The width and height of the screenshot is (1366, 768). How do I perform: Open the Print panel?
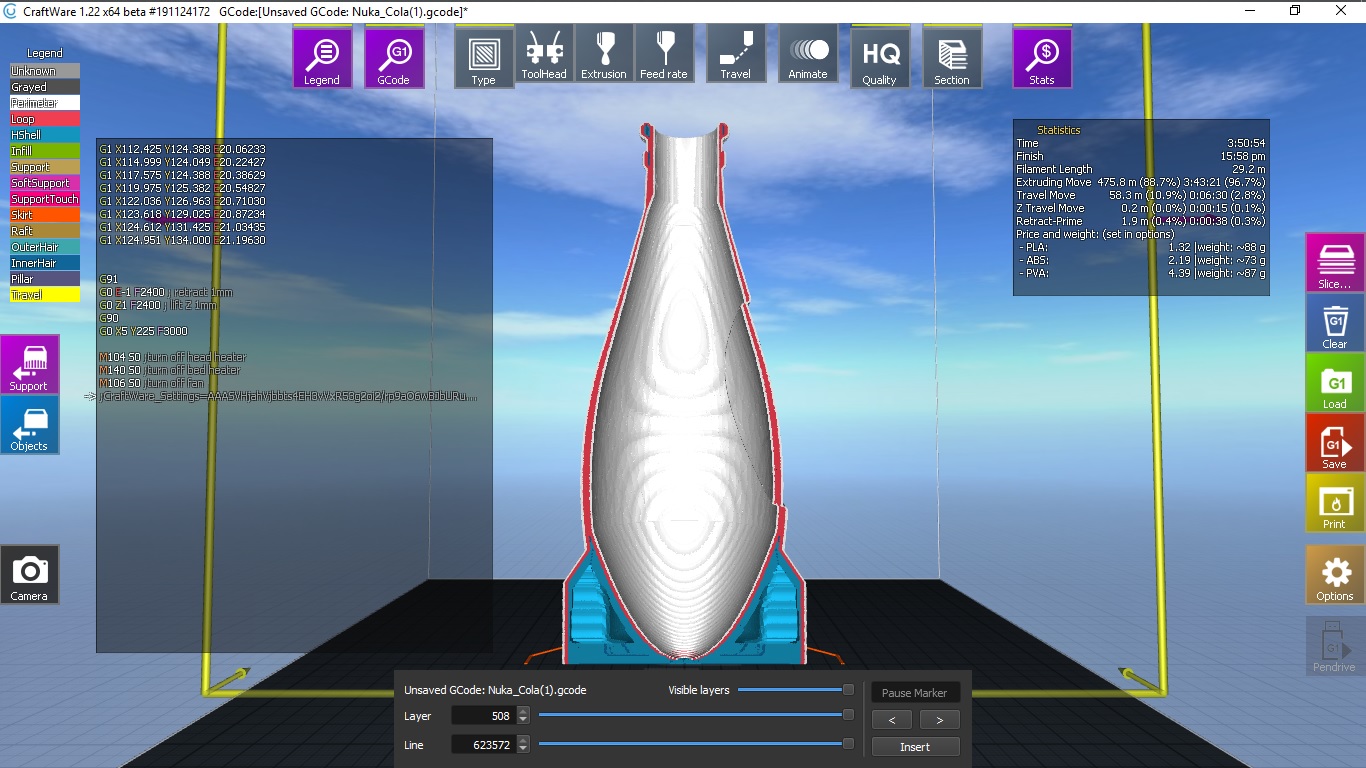click(1335, 503)
